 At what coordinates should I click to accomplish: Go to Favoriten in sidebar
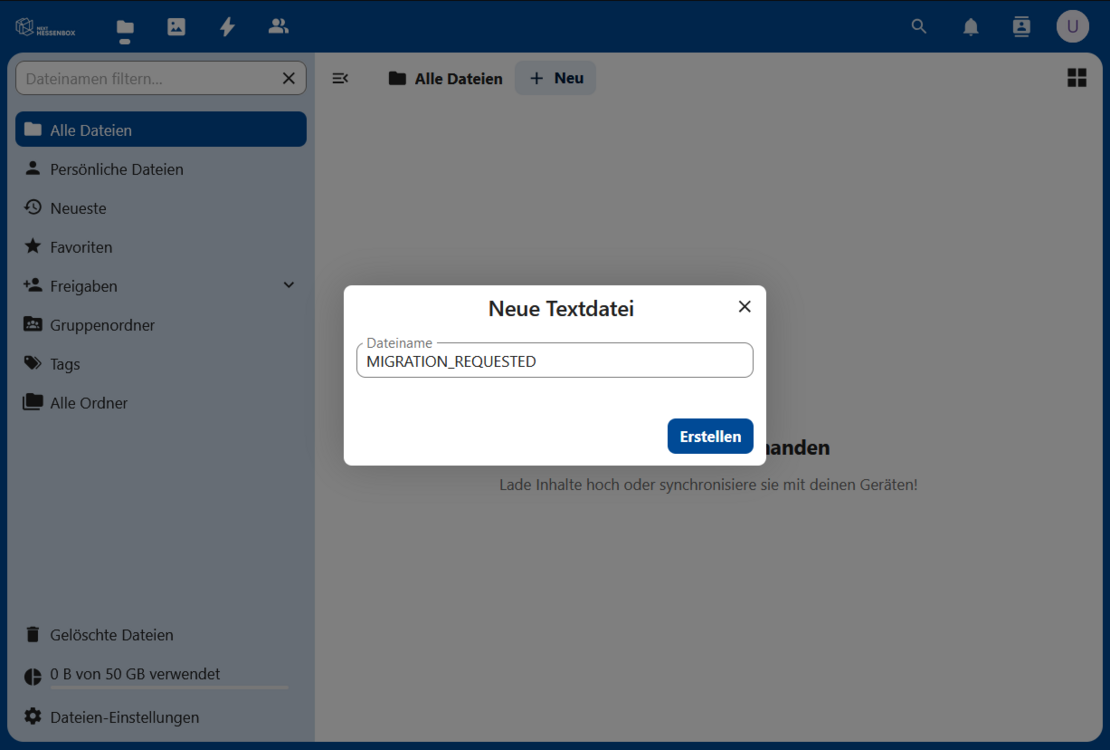click(x=81, y=247)
